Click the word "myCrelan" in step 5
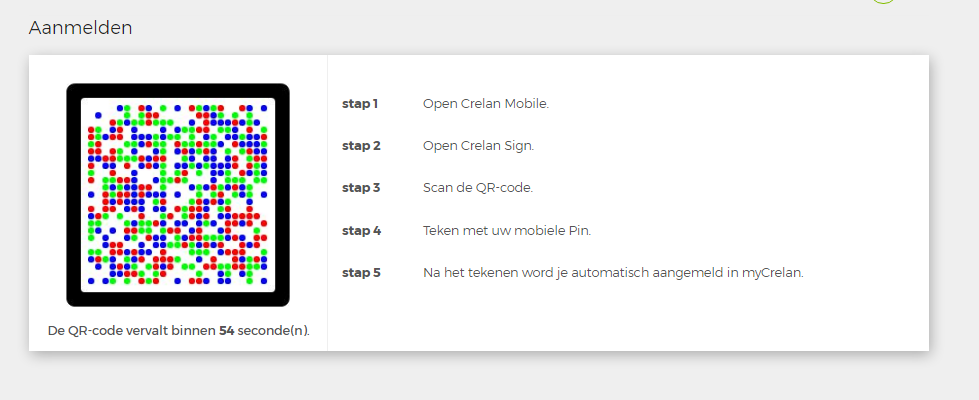This screenshot has width=979, height=400. pyautogui.click(x=773, y=272)
